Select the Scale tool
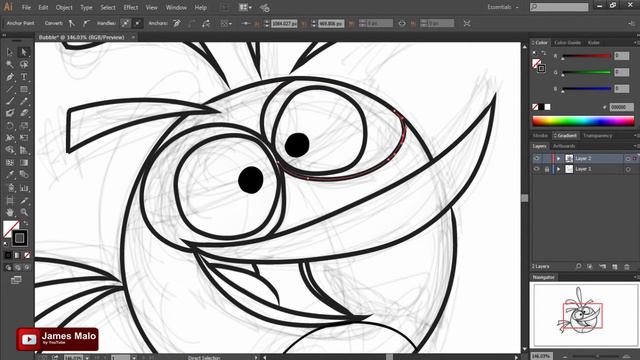 point(24,126)
